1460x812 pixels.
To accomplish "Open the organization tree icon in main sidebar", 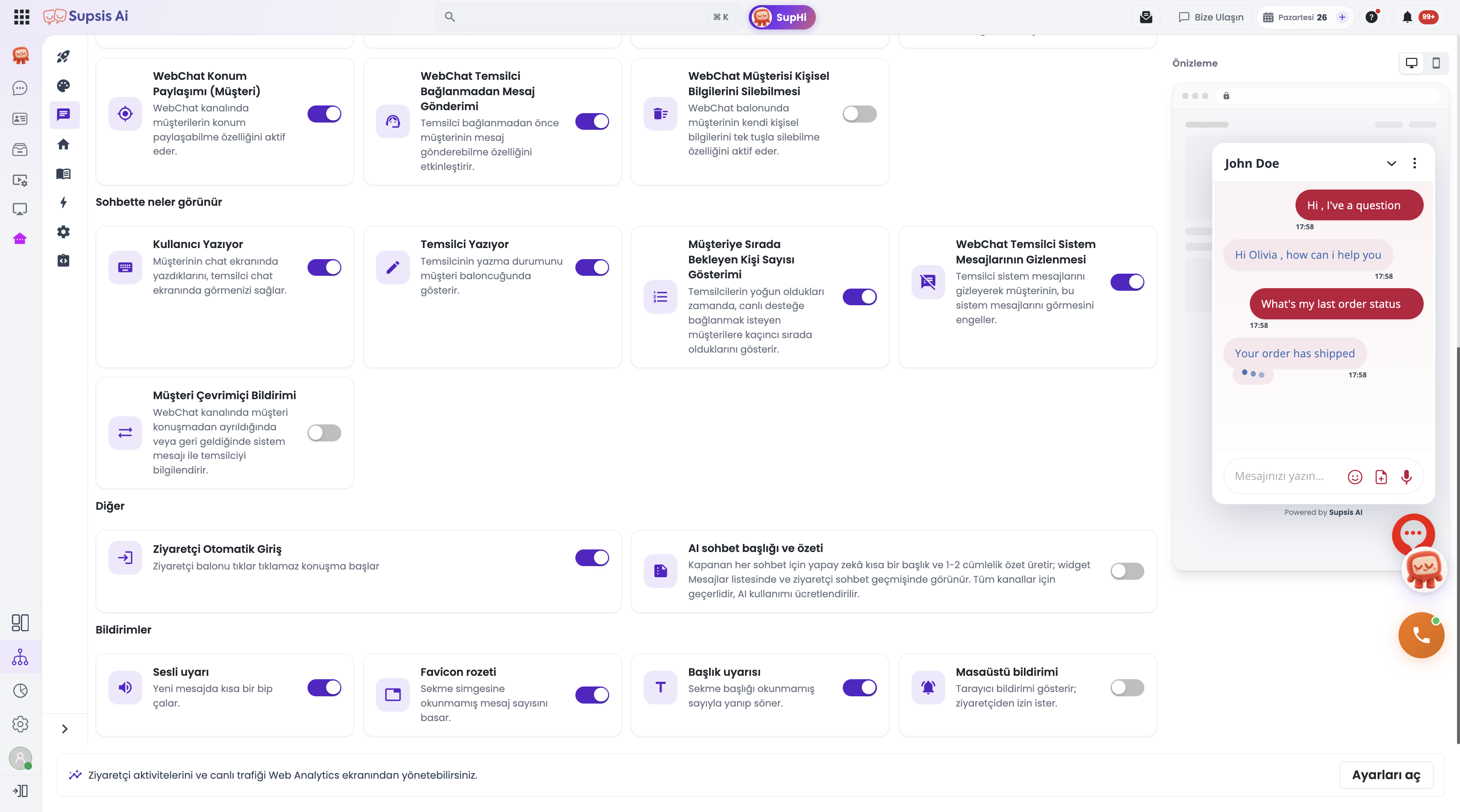I will (x=20, y=657).
